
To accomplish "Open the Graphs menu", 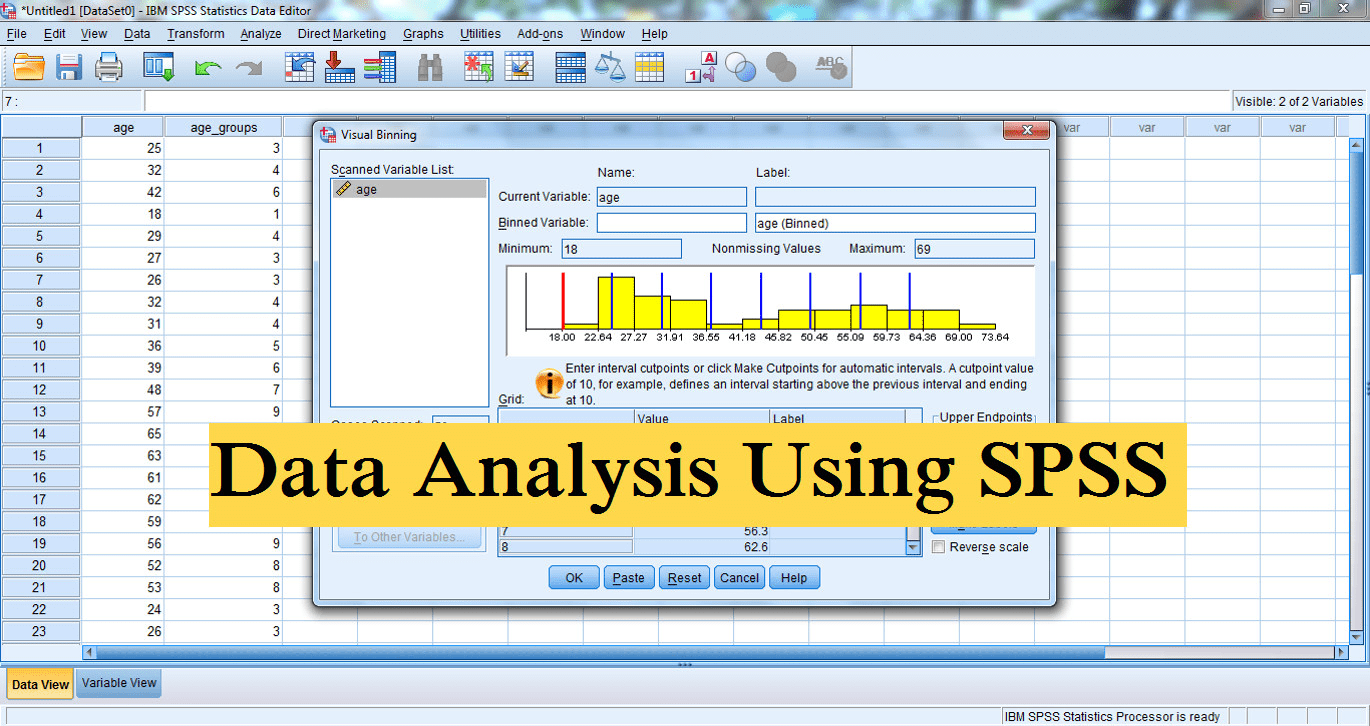I will point(423,33).
